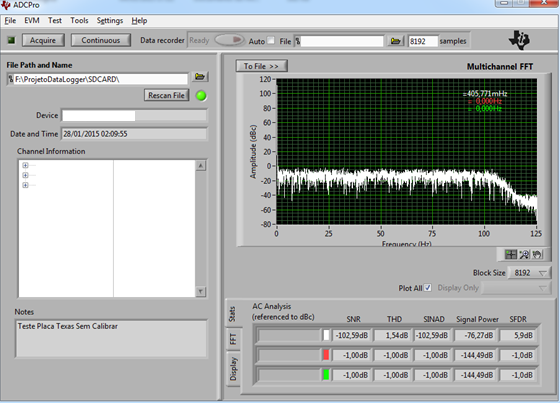Screen dimensions: 560x403
Task: Click the white channel name field in AC Analysis
Action: pyautogui.click(x=289, y=335)
